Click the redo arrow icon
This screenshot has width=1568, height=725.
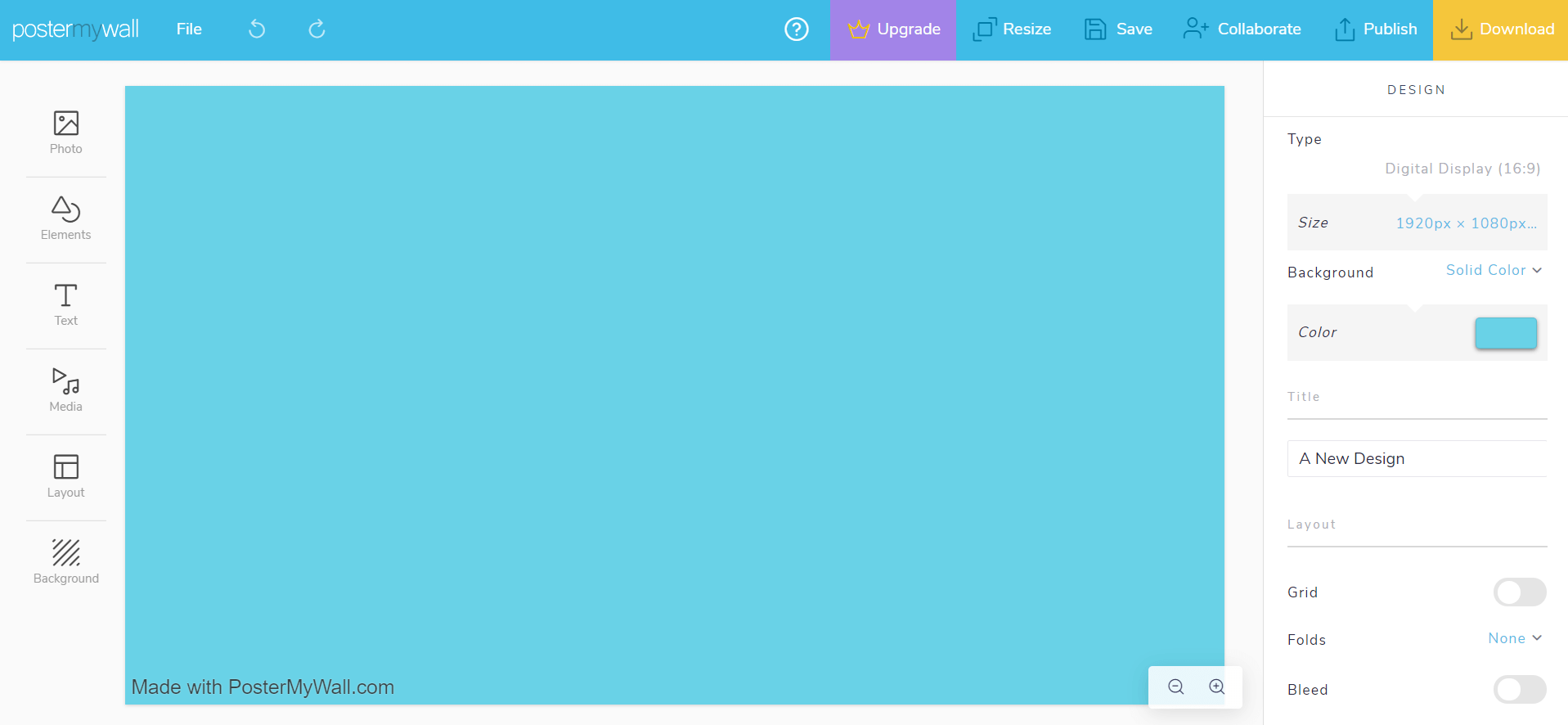[317, 29]
